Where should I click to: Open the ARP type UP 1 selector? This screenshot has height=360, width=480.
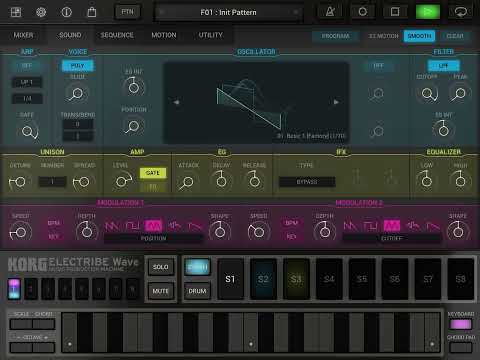click(27, 82)
